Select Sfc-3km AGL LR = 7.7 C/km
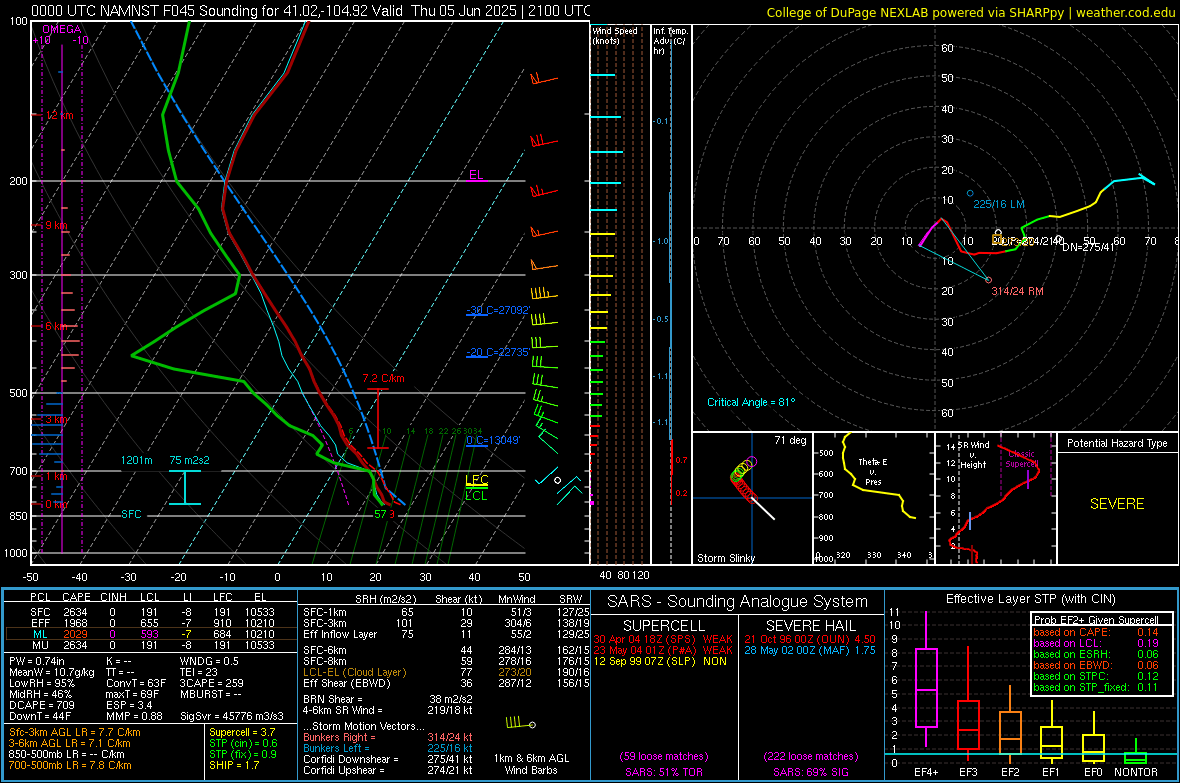Screen dimensions: 1180x783 (75, 732)
